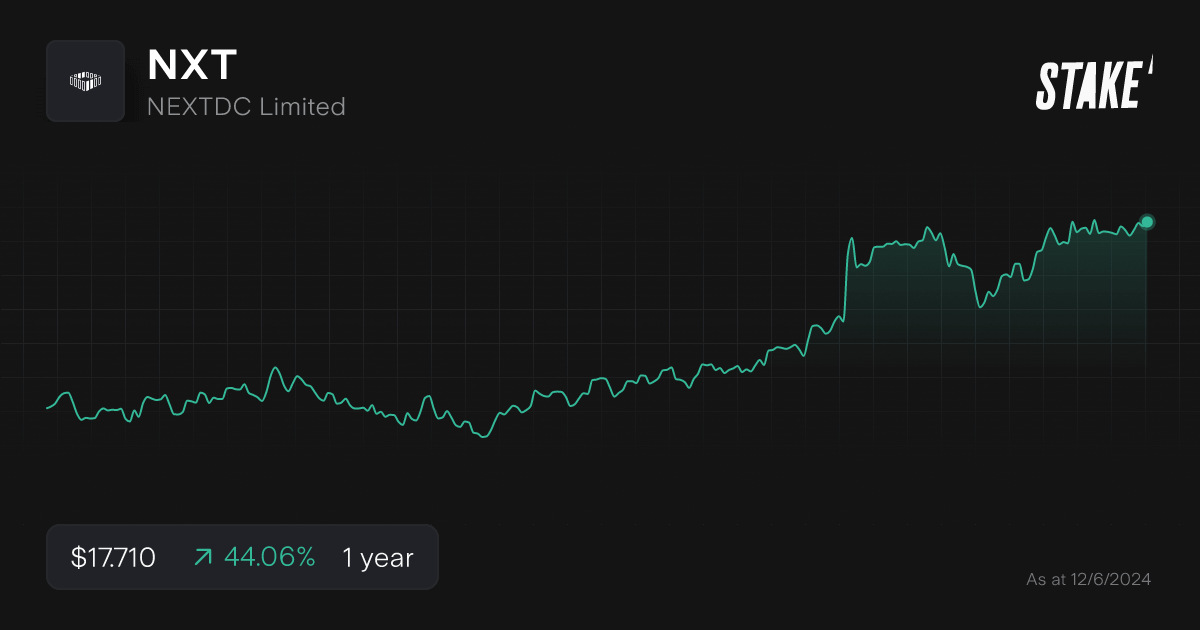Click the NEXTDC company logo icon
This screenshot has height=630, width=1200.
(x=85, y=81)
